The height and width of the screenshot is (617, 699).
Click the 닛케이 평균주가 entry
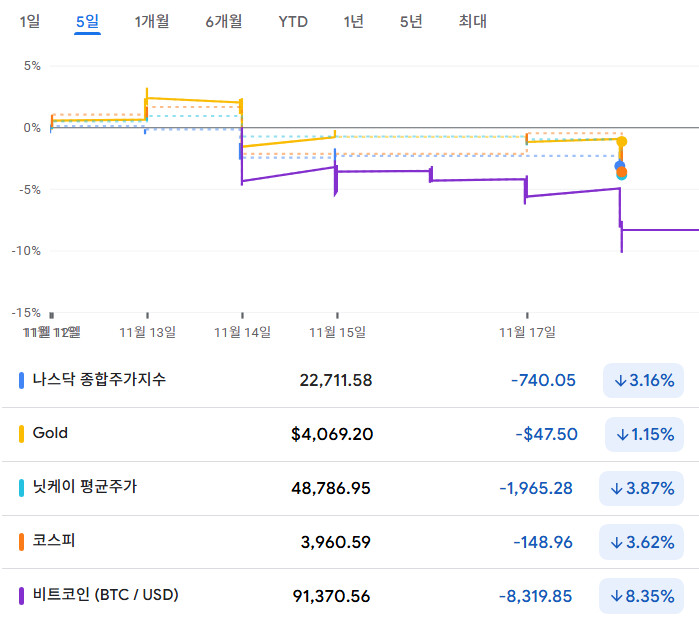85,488
